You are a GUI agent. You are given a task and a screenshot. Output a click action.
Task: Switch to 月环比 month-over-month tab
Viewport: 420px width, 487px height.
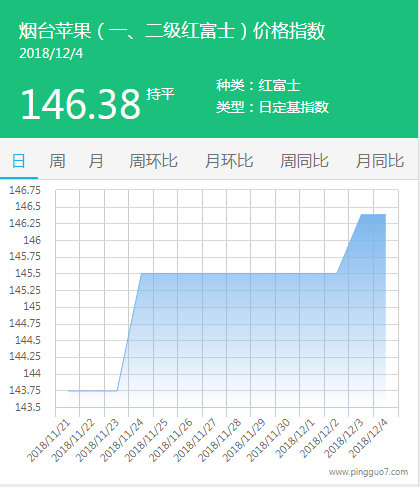[229, 161]
